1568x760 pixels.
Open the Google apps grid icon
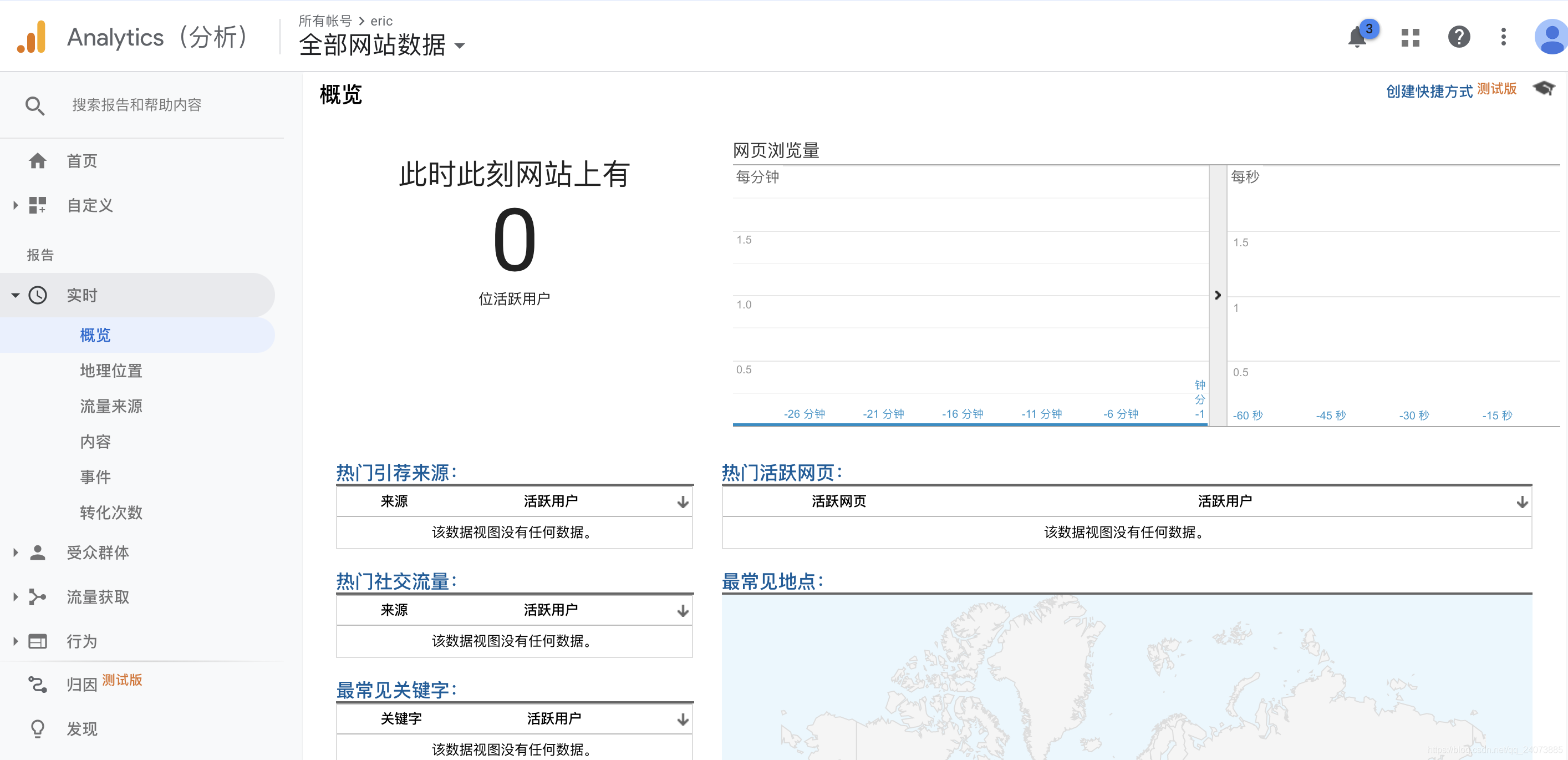click(1410, 37)
